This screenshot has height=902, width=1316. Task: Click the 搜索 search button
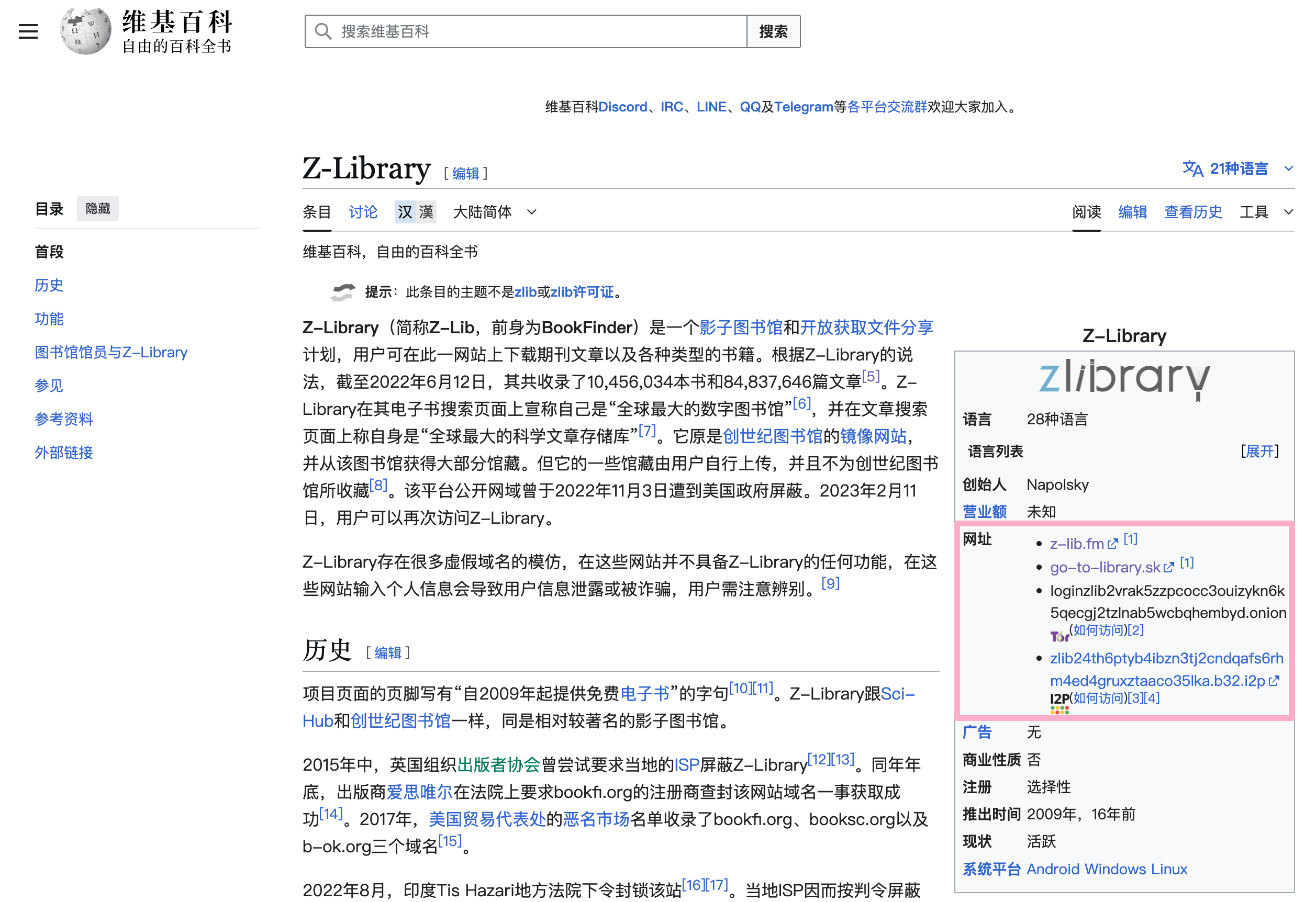(x=773, y=32)
